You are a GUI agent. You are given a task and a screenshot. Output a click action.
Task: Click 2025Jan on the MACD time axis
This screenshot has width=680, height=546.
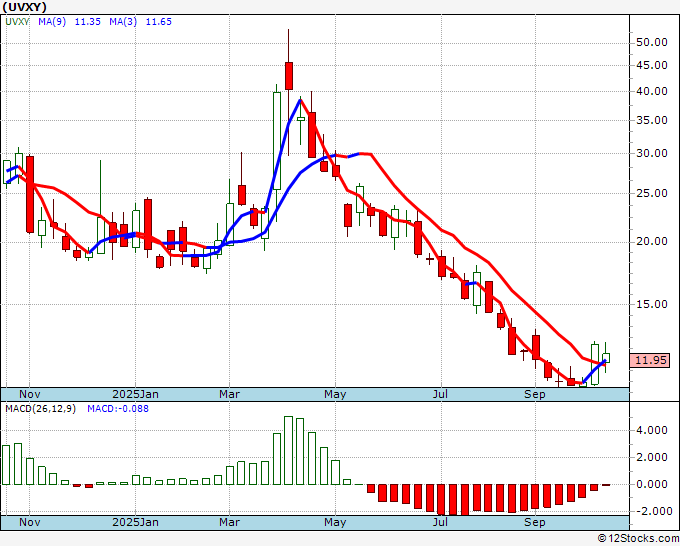[x=135, y=522]
